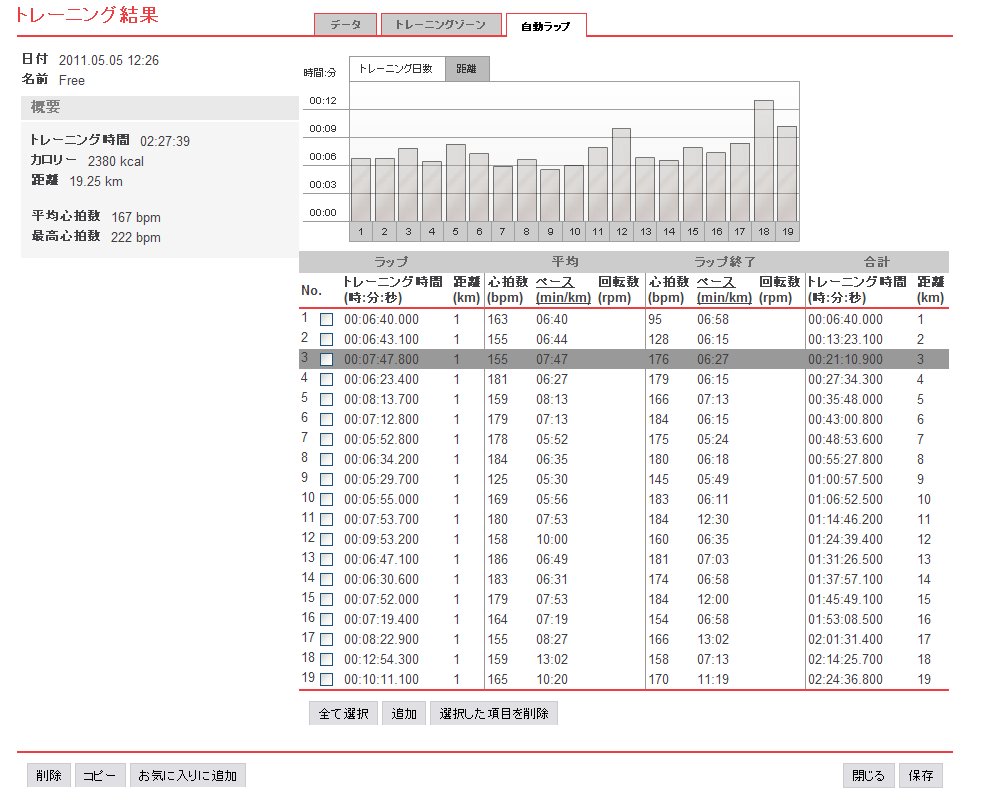Click the 閉じる button
This screenshot has width=982, height=802.
868,776
